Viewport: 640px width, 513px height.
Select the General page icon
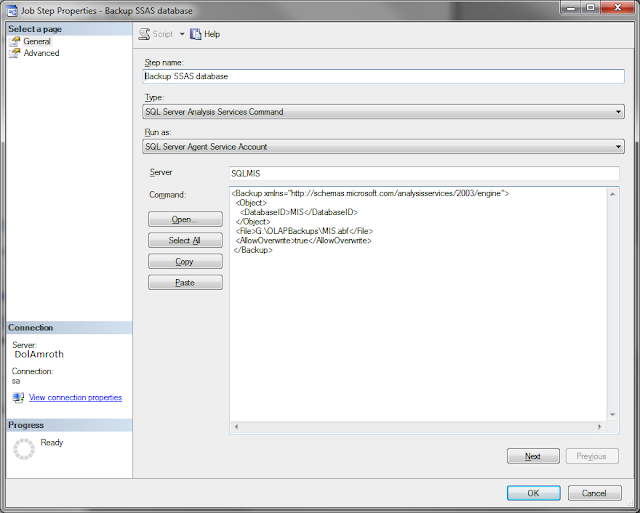point(15,41)
